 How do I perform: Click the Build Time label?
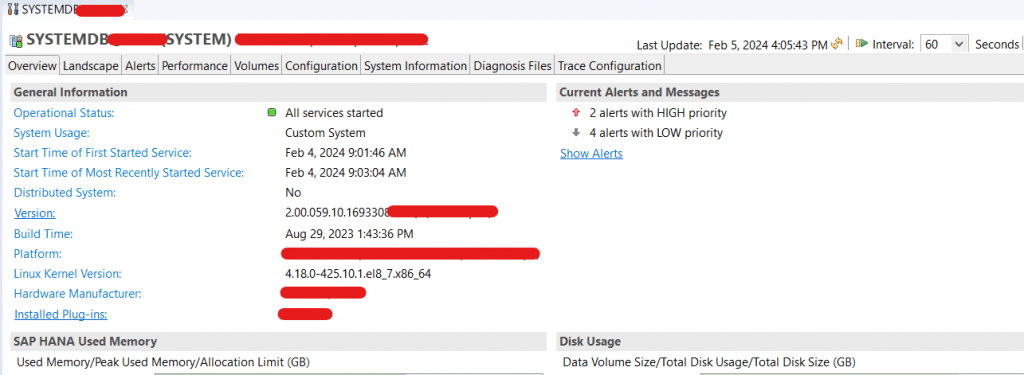43,233
